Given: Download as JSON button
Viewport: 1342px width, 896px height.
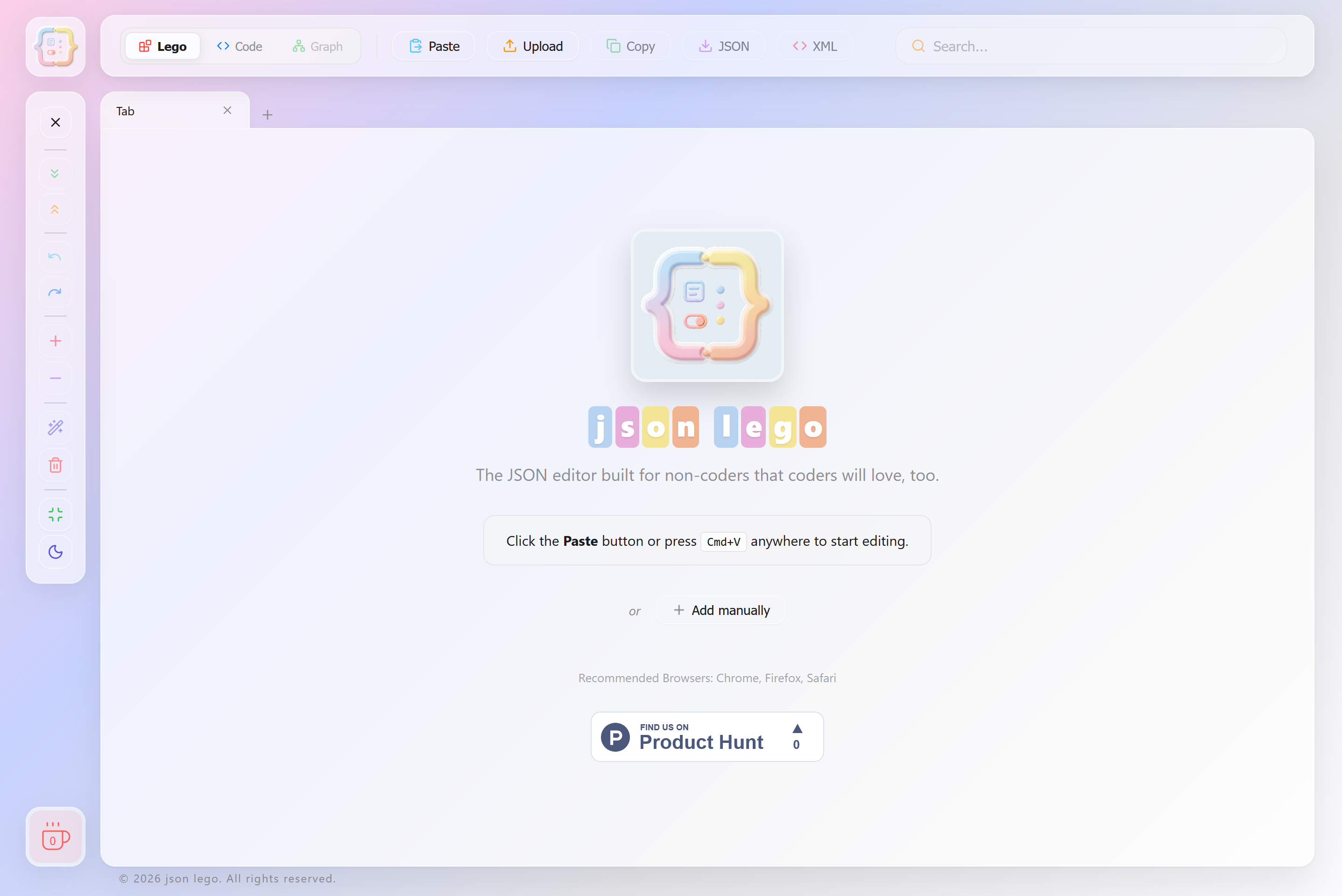Looking at the screenshot, I should pos(724,46).
